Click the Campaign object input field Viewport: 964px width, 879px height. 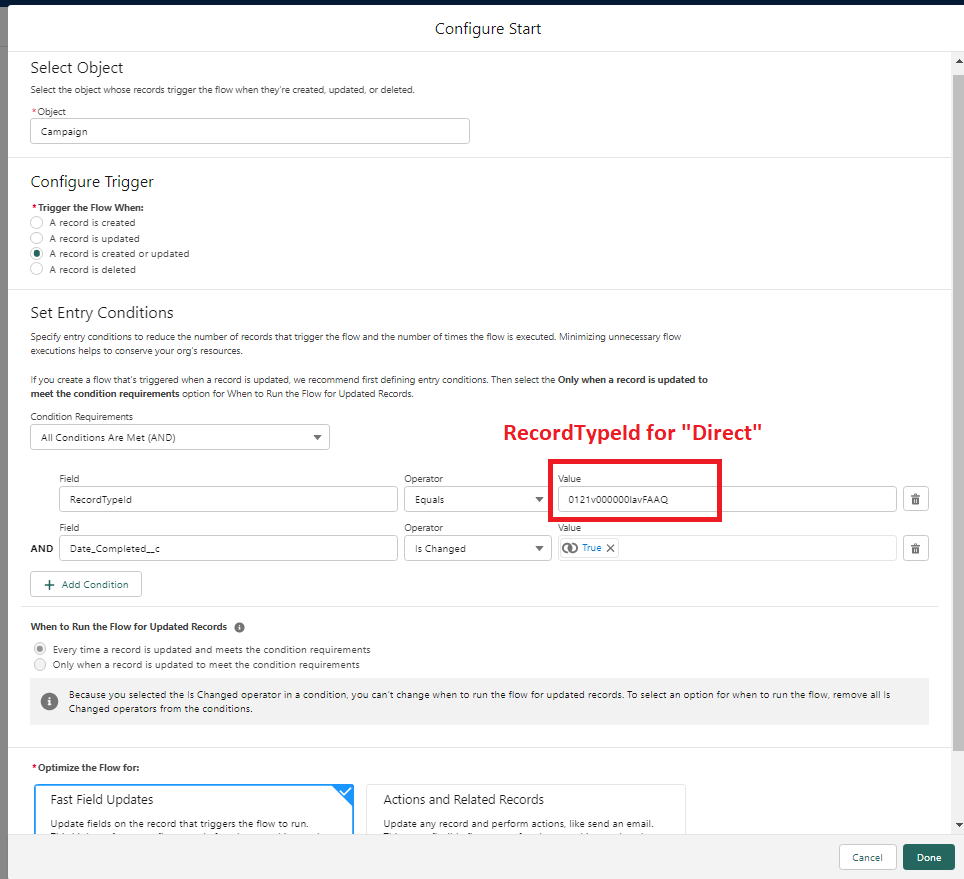[250, 131]
